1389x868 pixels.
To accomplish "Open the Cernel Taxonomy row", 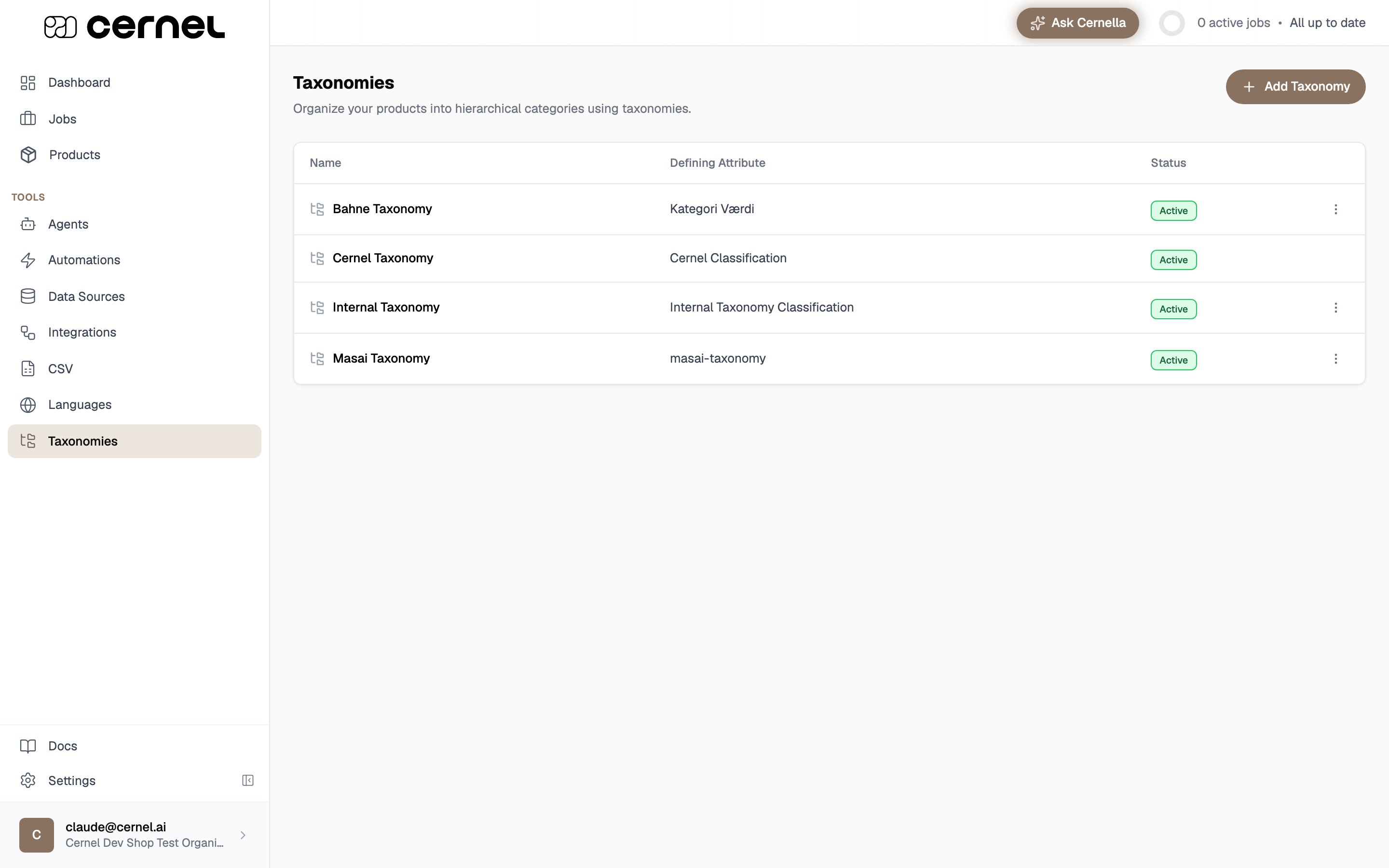I will click(x=829, y=258).
